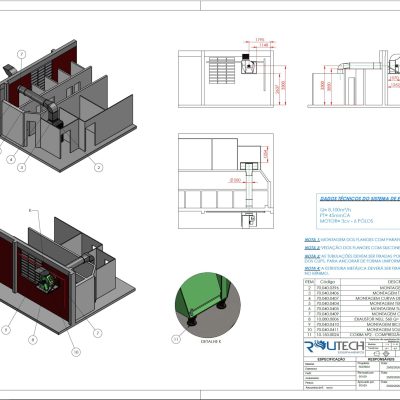Click the 1148 dimension above the front view
Viewport: 400px width, 400px height.
264,45
